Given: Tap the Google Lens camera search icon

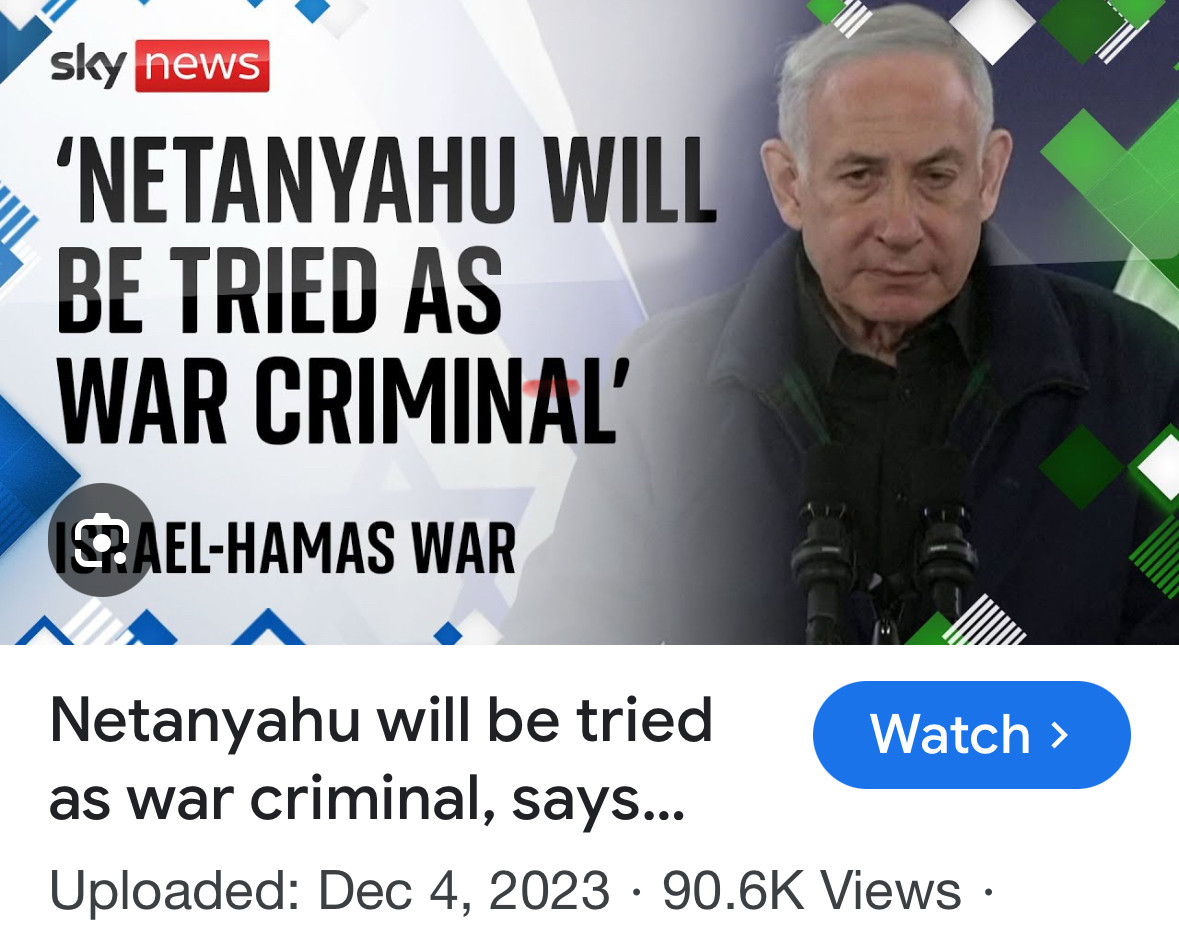Looking at the screenshot, I should 102,539.
